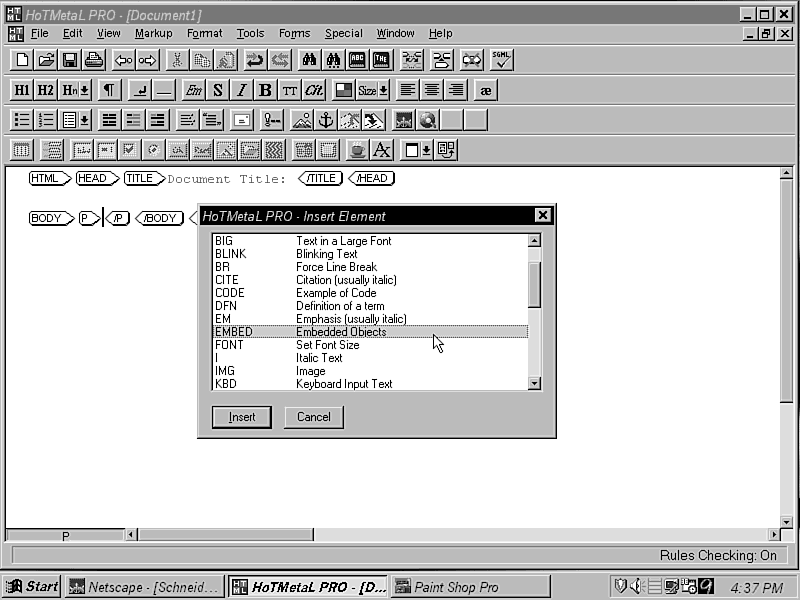The image size is (800, 600).
Task: Select FONT Set Font Size row
Action: (x=370, y=345)
